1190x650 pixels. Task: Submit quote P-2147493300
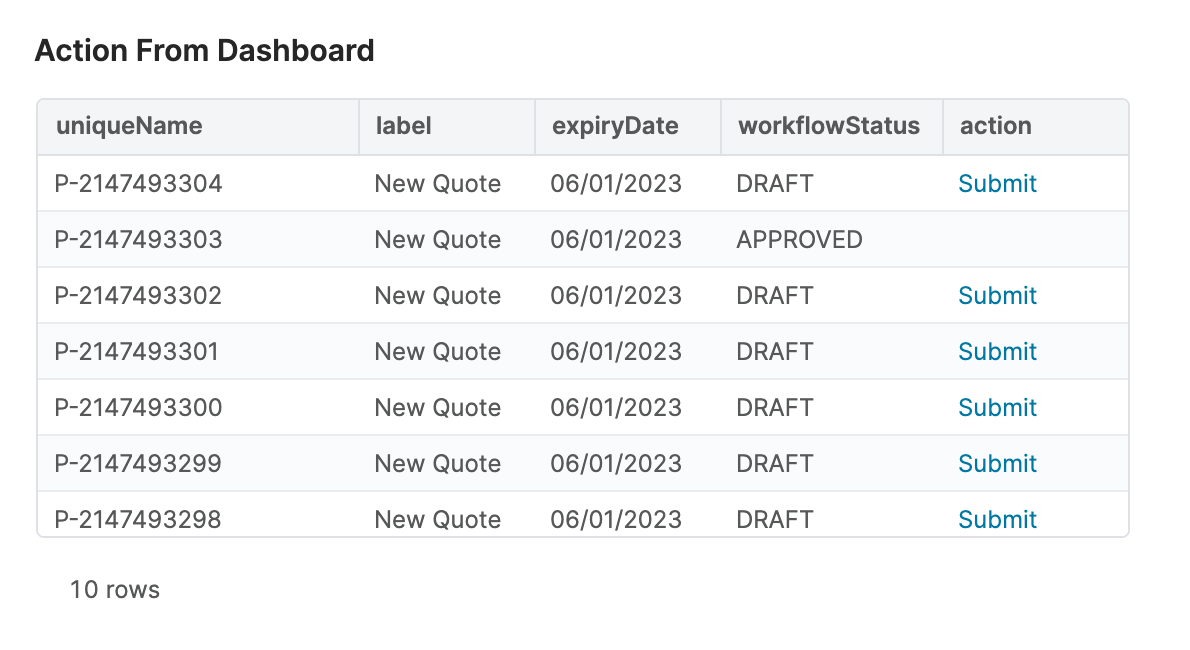pyautogui.click(x=997, y=408)
